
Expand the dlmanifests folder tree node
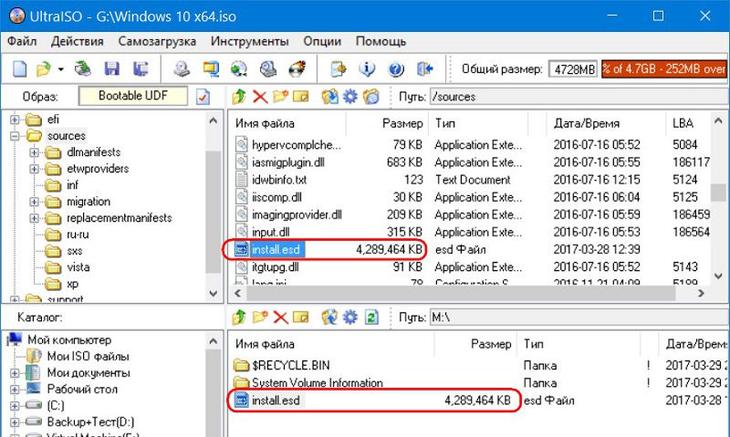click(33, 153)
